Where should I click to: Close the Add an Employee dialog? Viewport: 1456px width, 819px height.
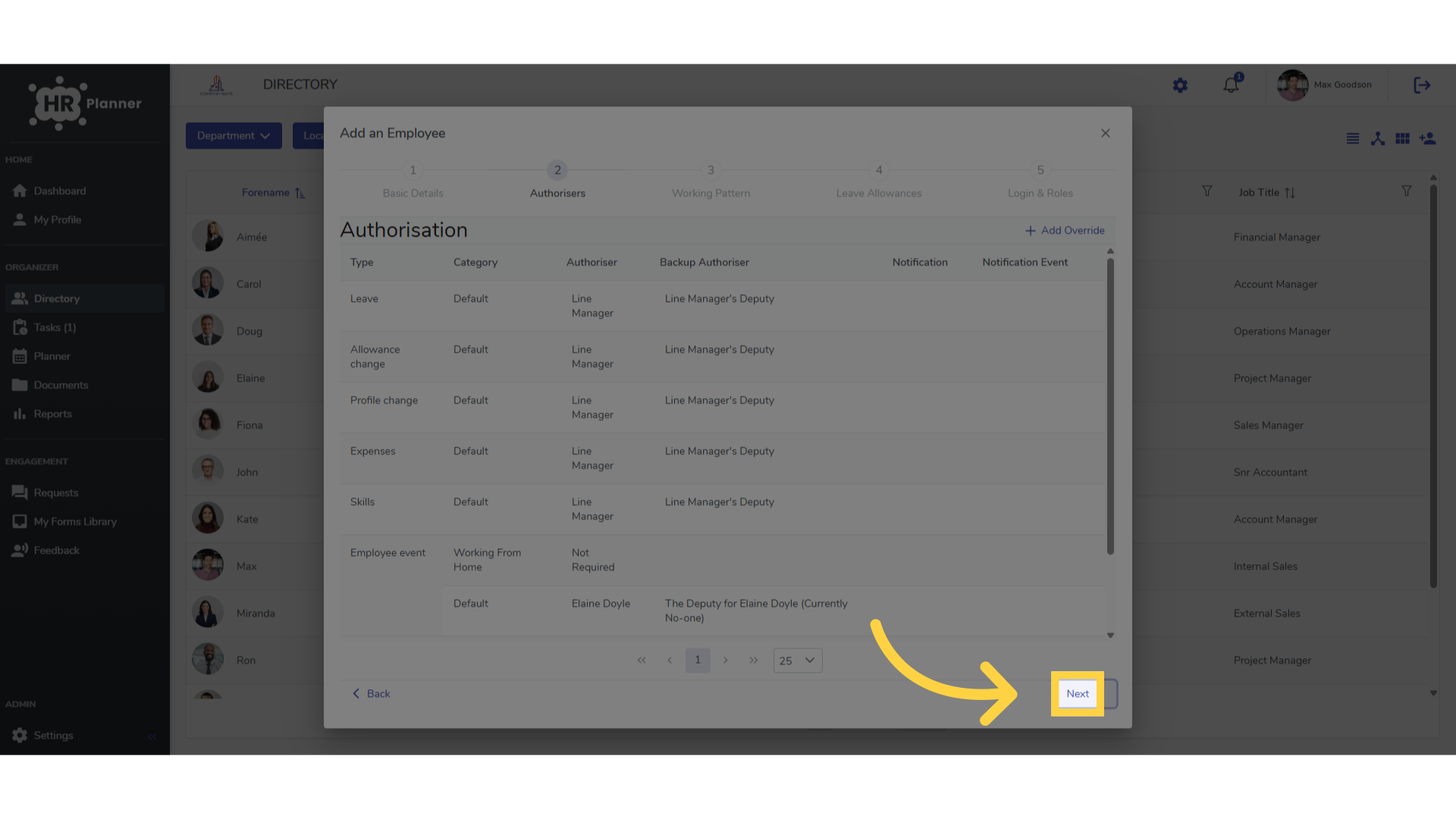1106,133
